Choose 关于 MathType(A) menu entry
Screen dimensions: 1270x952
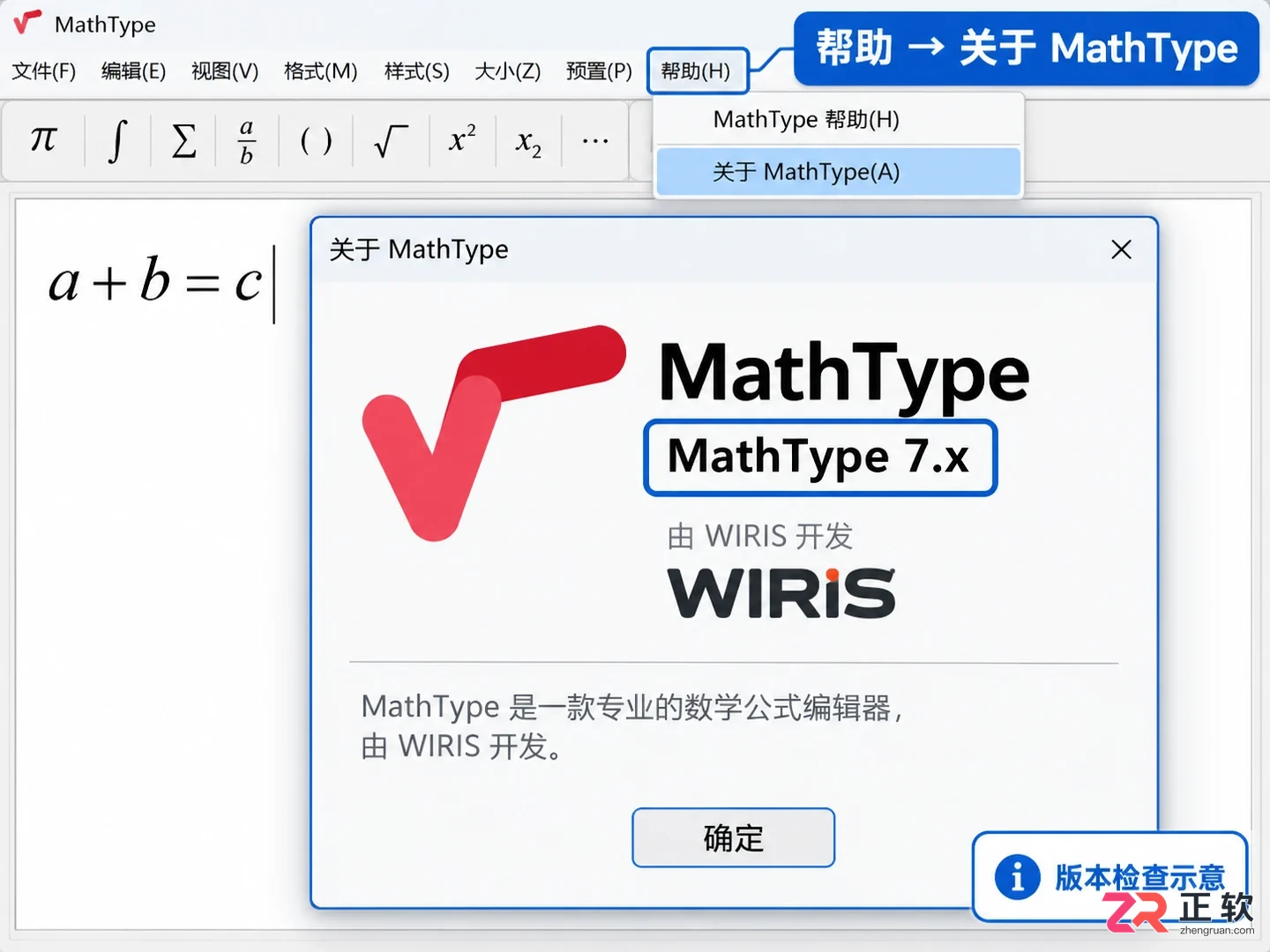(839, 172)
